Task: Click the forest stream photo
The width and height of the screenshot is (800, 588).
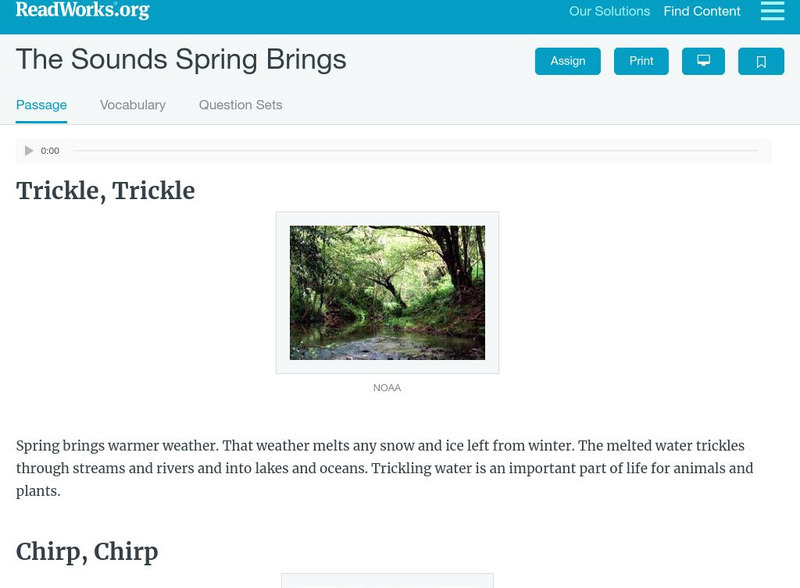Action: pos(387,292)
